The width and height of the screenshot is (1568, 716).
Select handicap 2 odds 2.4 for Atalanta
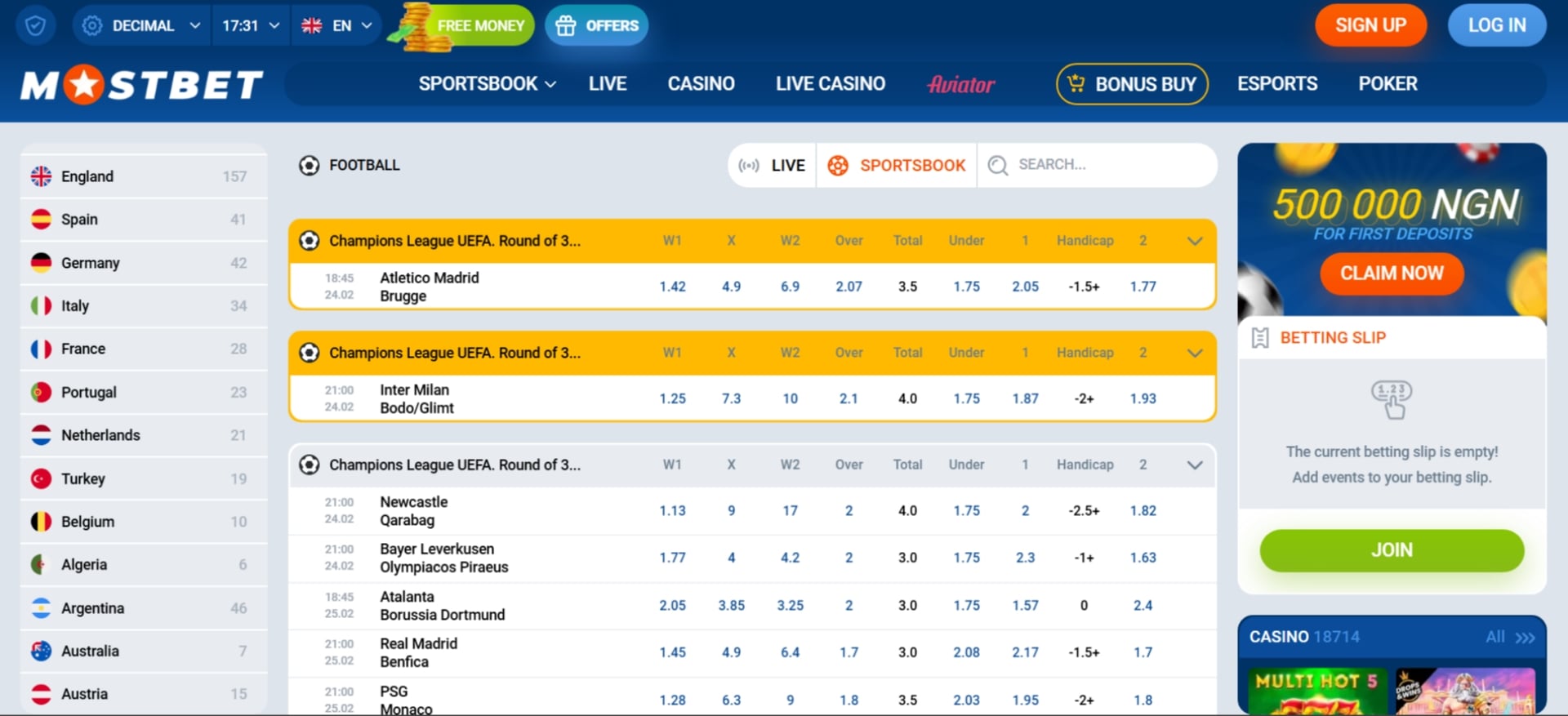pyautogui.click(x=1143, y=605)
